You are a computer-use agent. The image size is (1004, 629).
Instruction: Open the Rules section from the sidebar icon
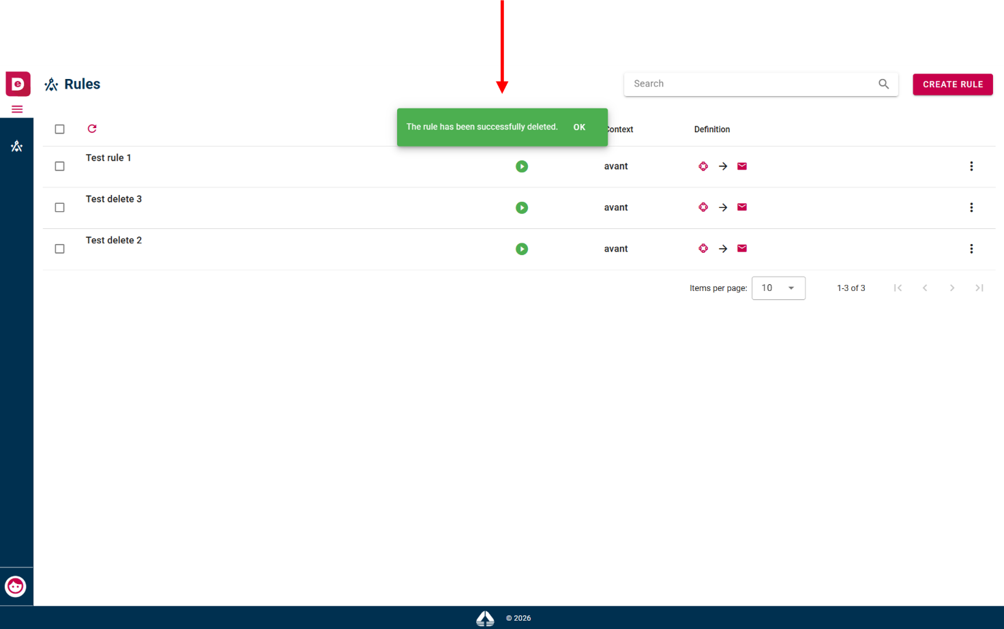click(x=17, y=147)
